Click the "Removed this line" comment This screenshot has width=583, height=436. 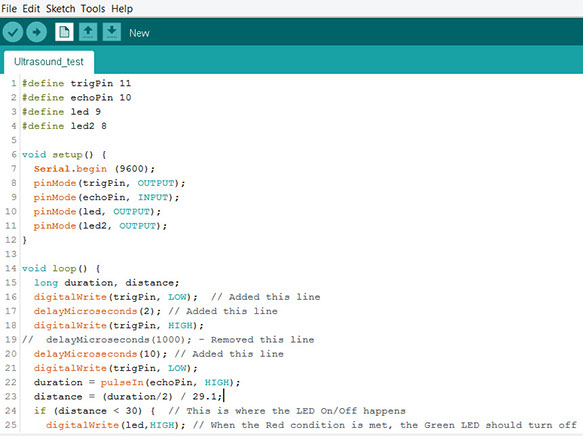(x=262, y=340)
